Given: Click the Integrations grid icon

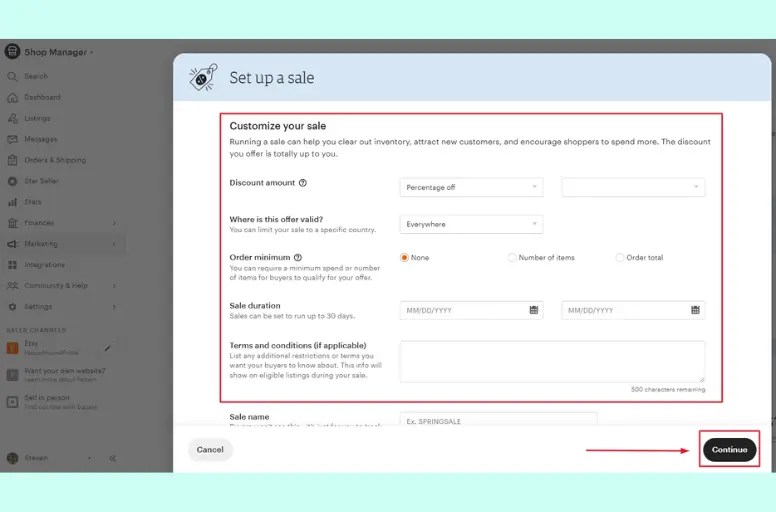Looking at the screenshot, I should pyautogui.click(x=12, y=265).
